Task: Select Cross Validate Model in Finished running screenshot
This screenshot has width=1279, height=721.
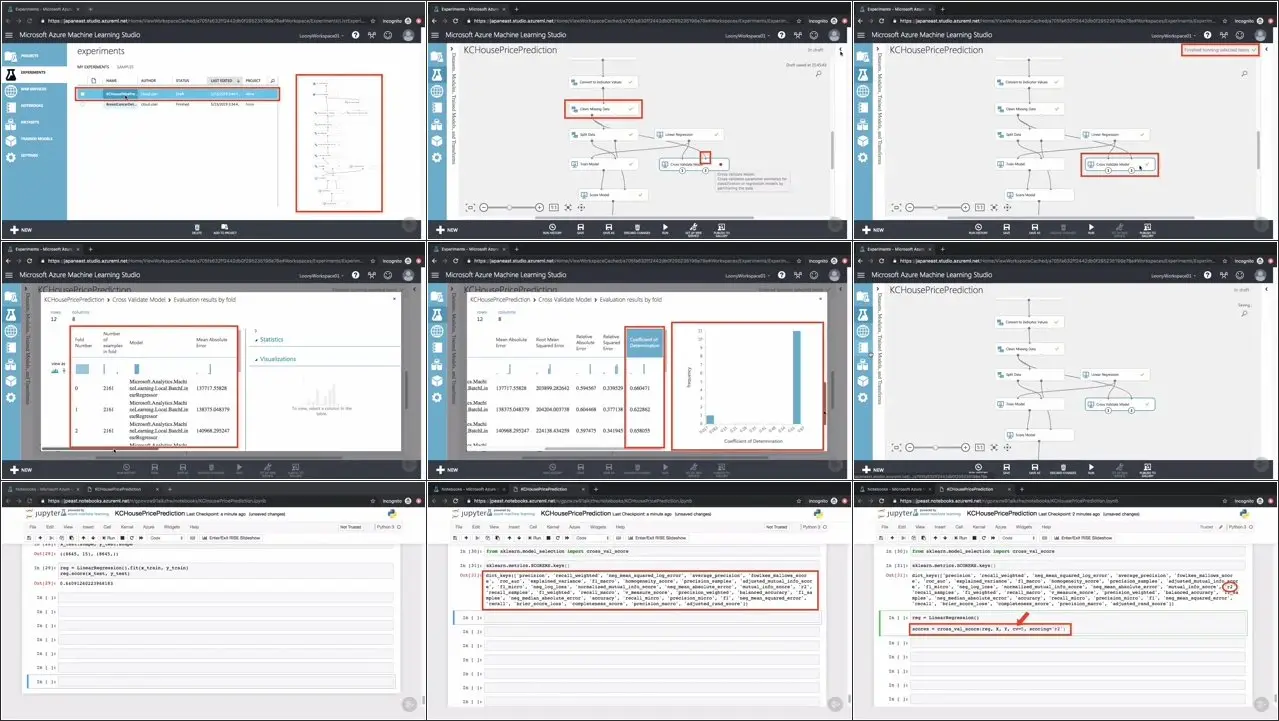Action: click(x=1120, y=164)
